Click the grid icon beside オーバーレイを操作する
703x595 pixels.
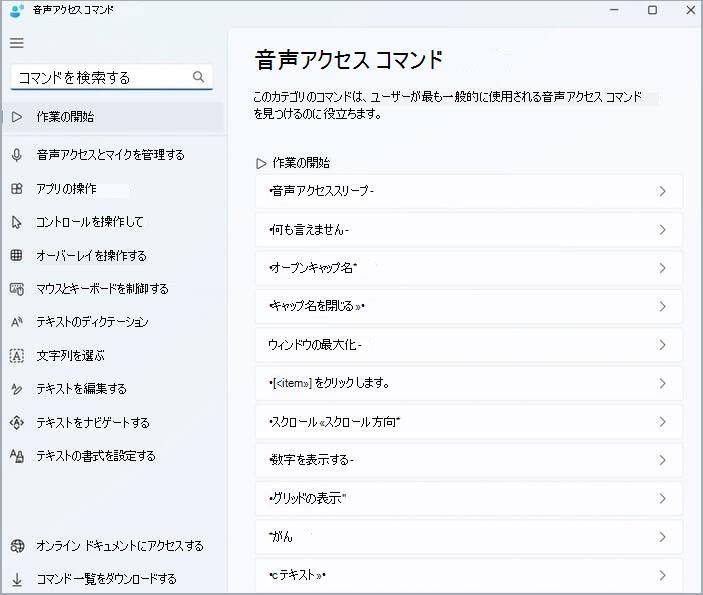17,255
